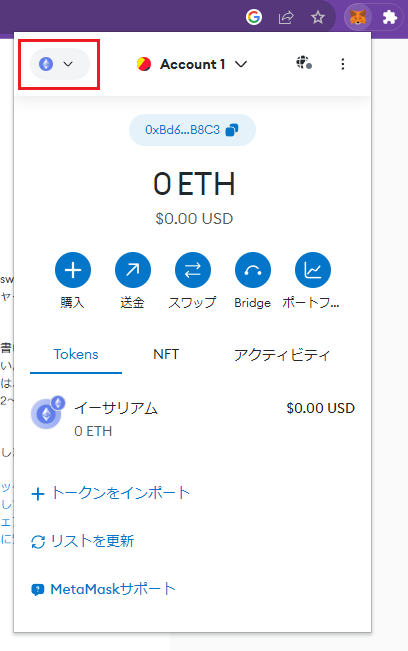408x651 pixels.
Task: Click the リストを更新 refresh link
Action: 83,541
